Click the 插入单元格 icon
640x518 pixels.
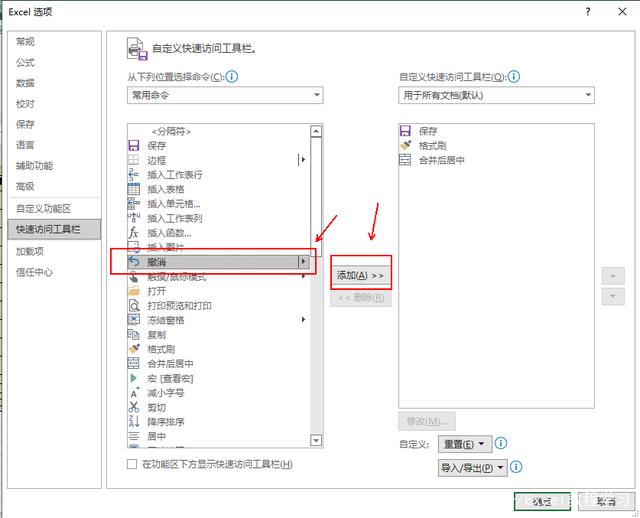coord(133,203)
